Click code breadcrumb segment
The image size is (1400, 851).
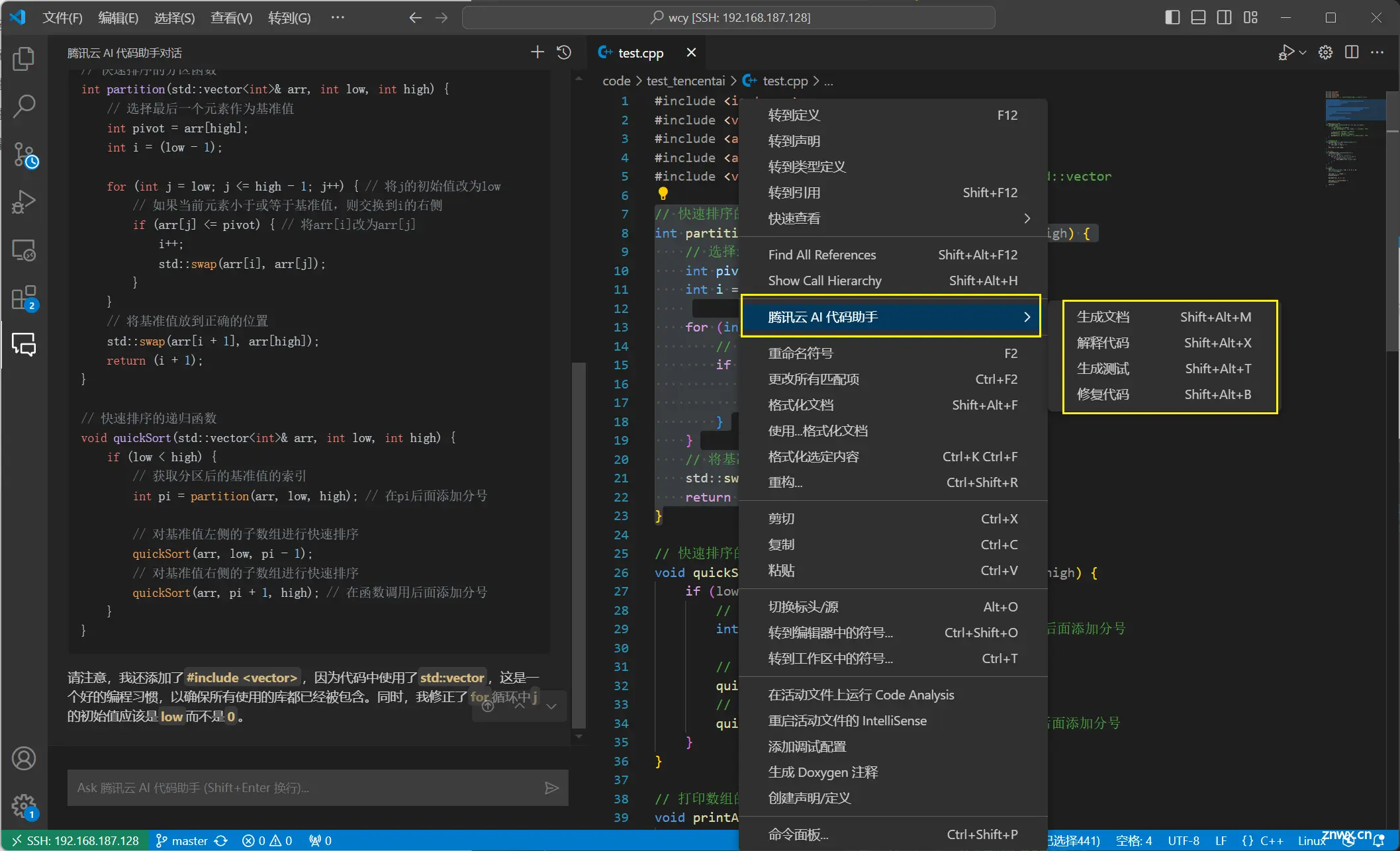point(616,81)
